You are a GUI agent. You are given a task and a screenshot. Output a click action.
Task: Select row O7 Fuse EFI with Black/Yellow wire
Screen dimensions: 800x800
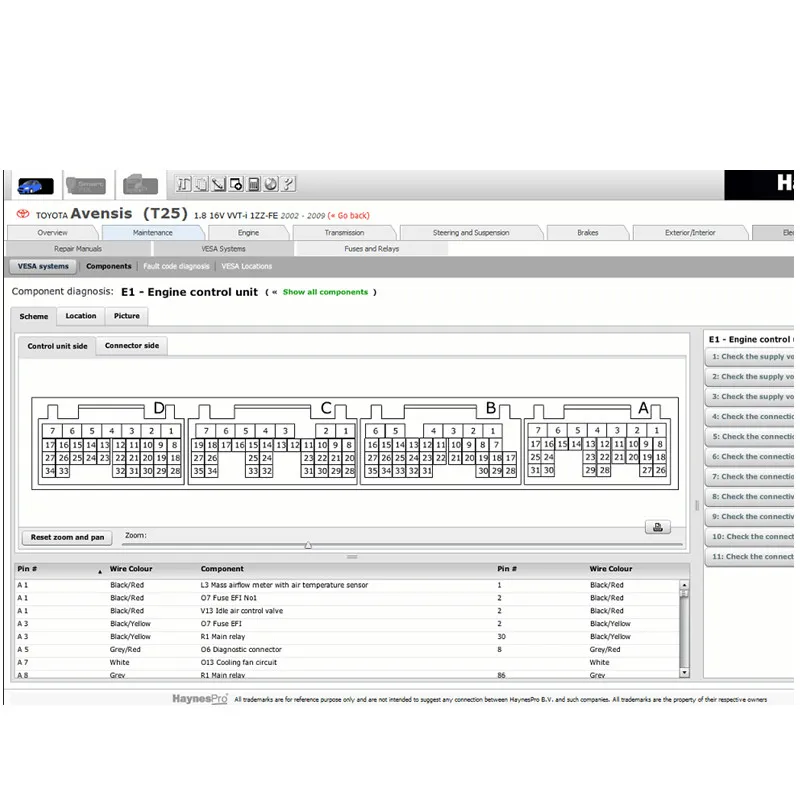(x=348, y=623)
